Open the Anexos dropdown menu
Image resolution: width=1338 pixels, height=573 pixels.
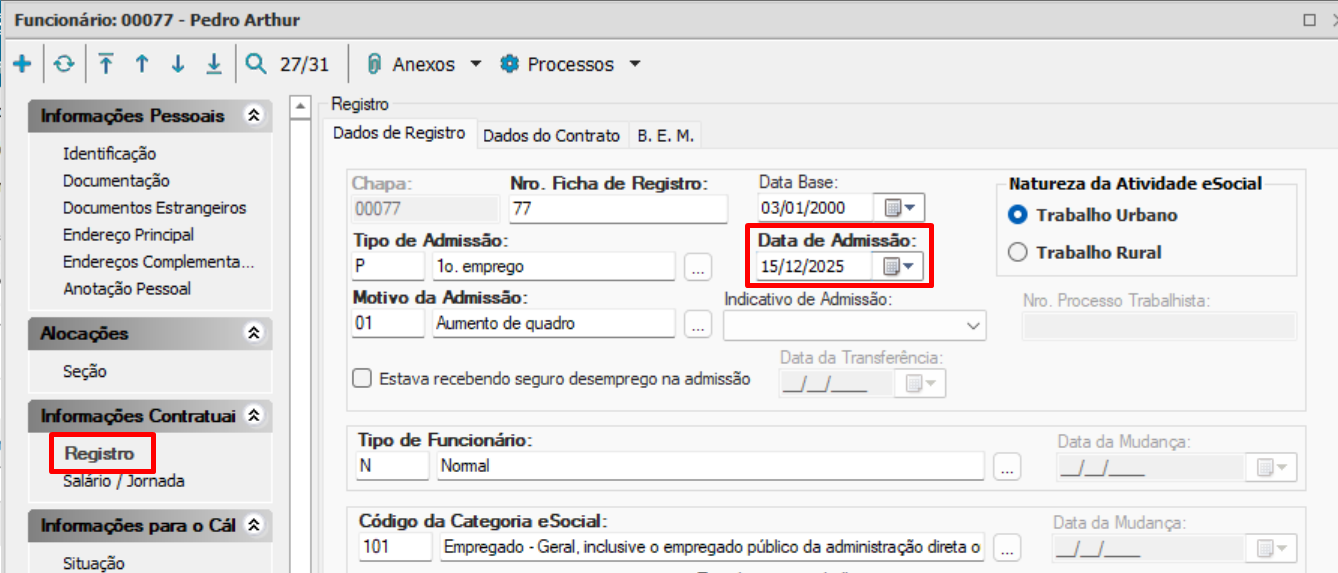coord(424,64)
